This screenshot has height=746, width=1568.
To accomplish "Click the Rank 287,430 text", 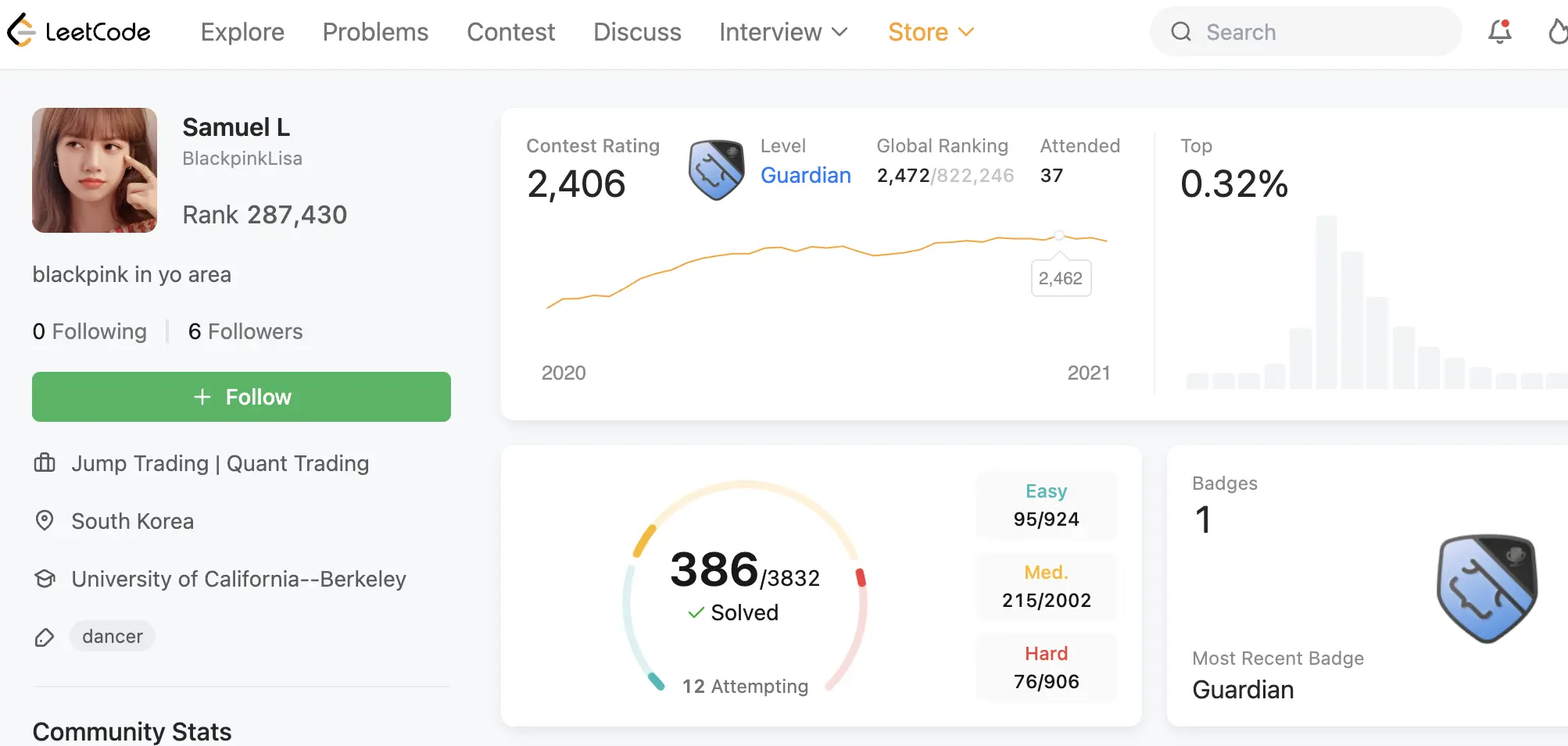I will [x=264, y=215].
